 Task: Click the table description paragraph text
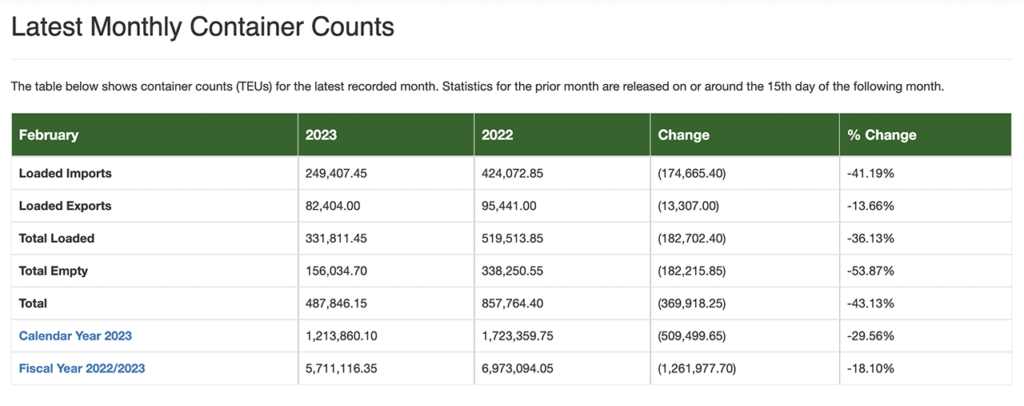point(477,86)
